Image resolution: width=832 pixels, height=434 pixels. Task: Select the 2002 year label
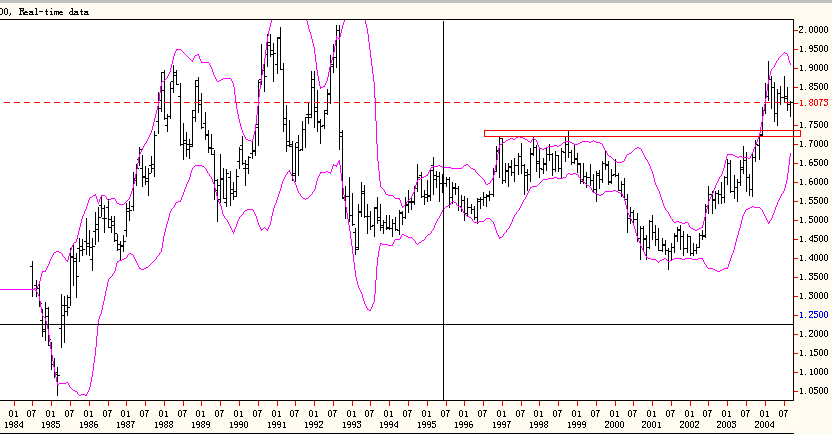point(689,424)
